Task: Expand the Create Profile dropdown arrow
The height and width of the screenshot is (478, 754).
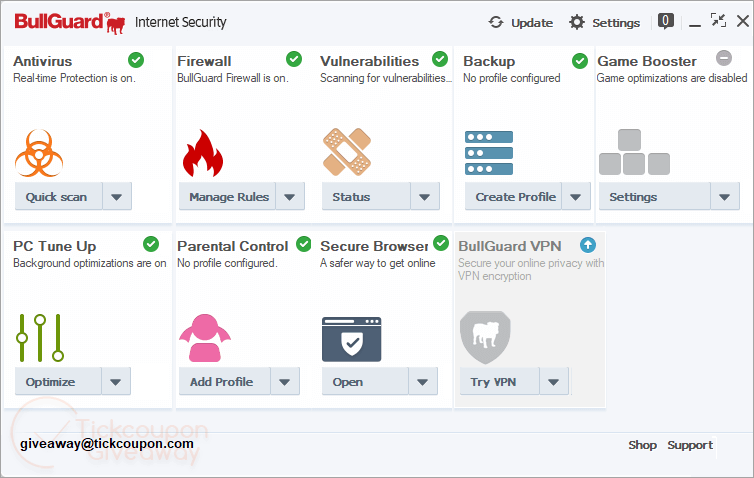Action: click(x=576, y=197)
